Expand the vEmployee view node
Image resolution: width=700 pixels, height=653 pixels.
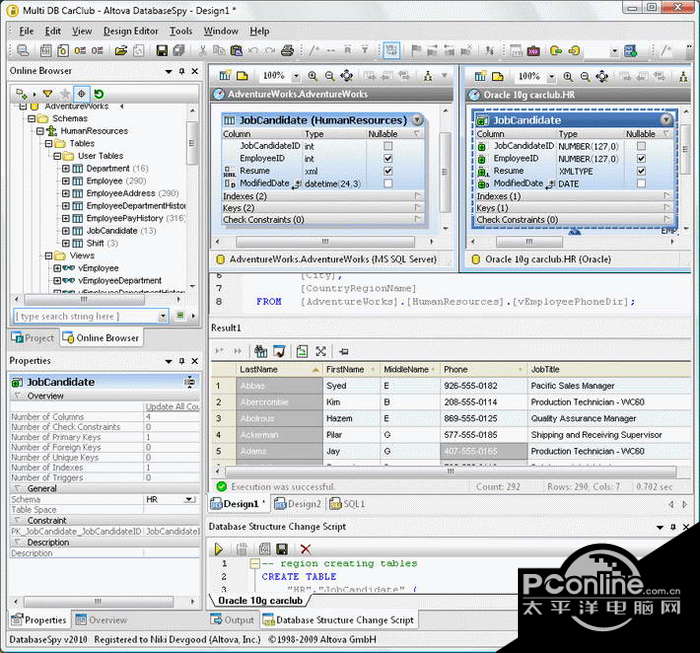(x=57, y=268)
